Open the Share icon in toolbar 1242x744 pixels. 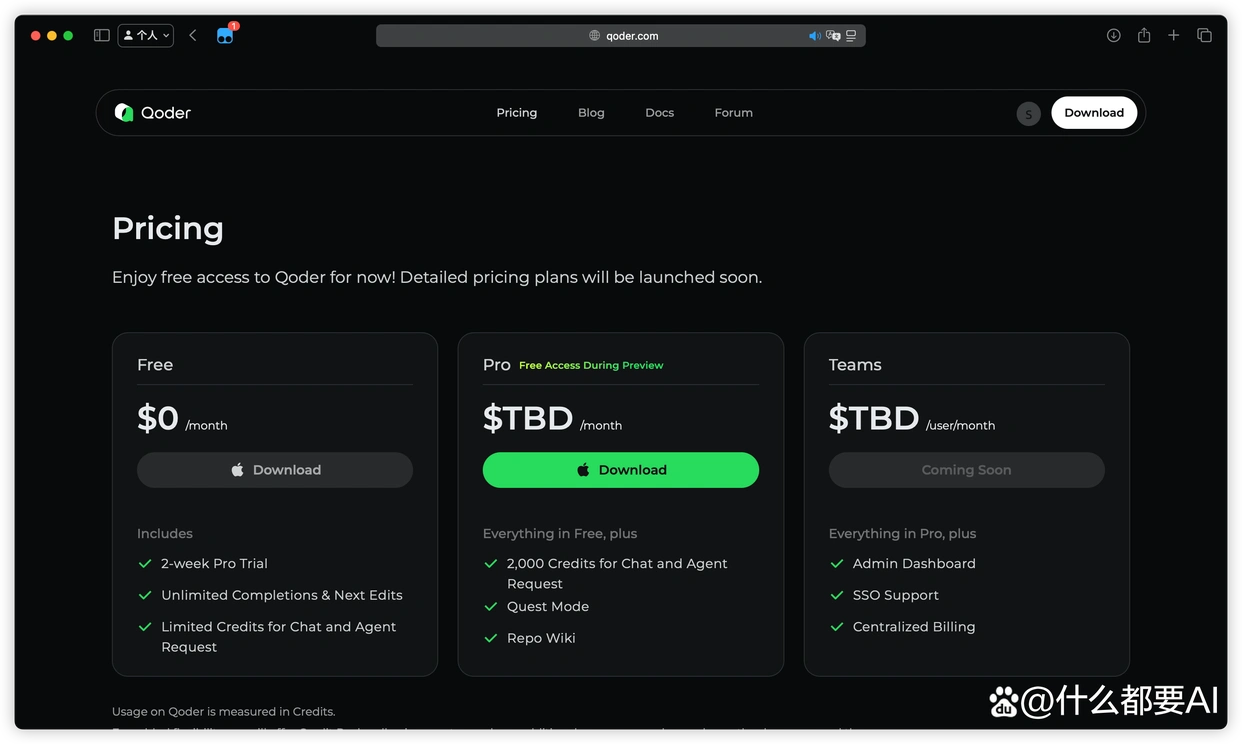pyautogui.click(x=1144, y=35)
